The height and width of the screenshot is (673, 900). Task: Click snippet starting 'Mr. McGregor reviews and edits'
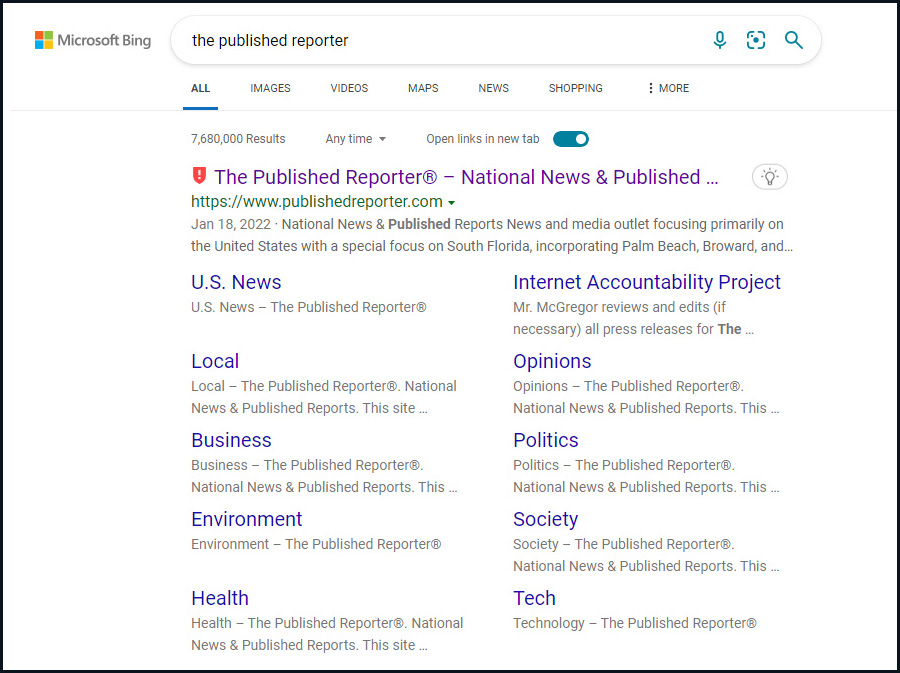(633, 318)
